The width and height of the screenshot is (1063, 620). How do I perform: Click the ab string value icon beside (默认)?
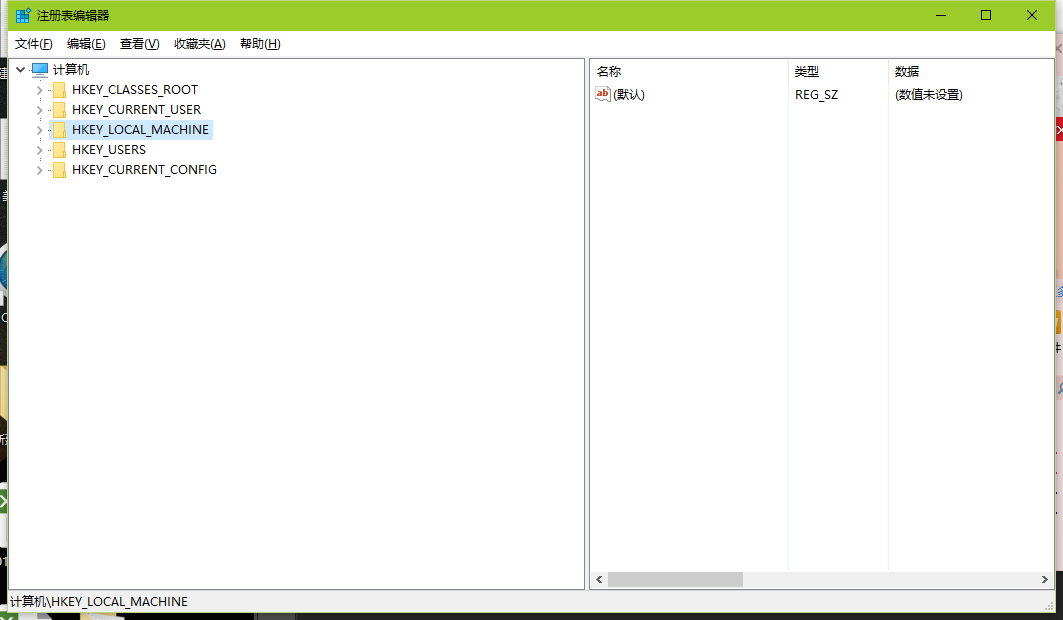point(602,94)
